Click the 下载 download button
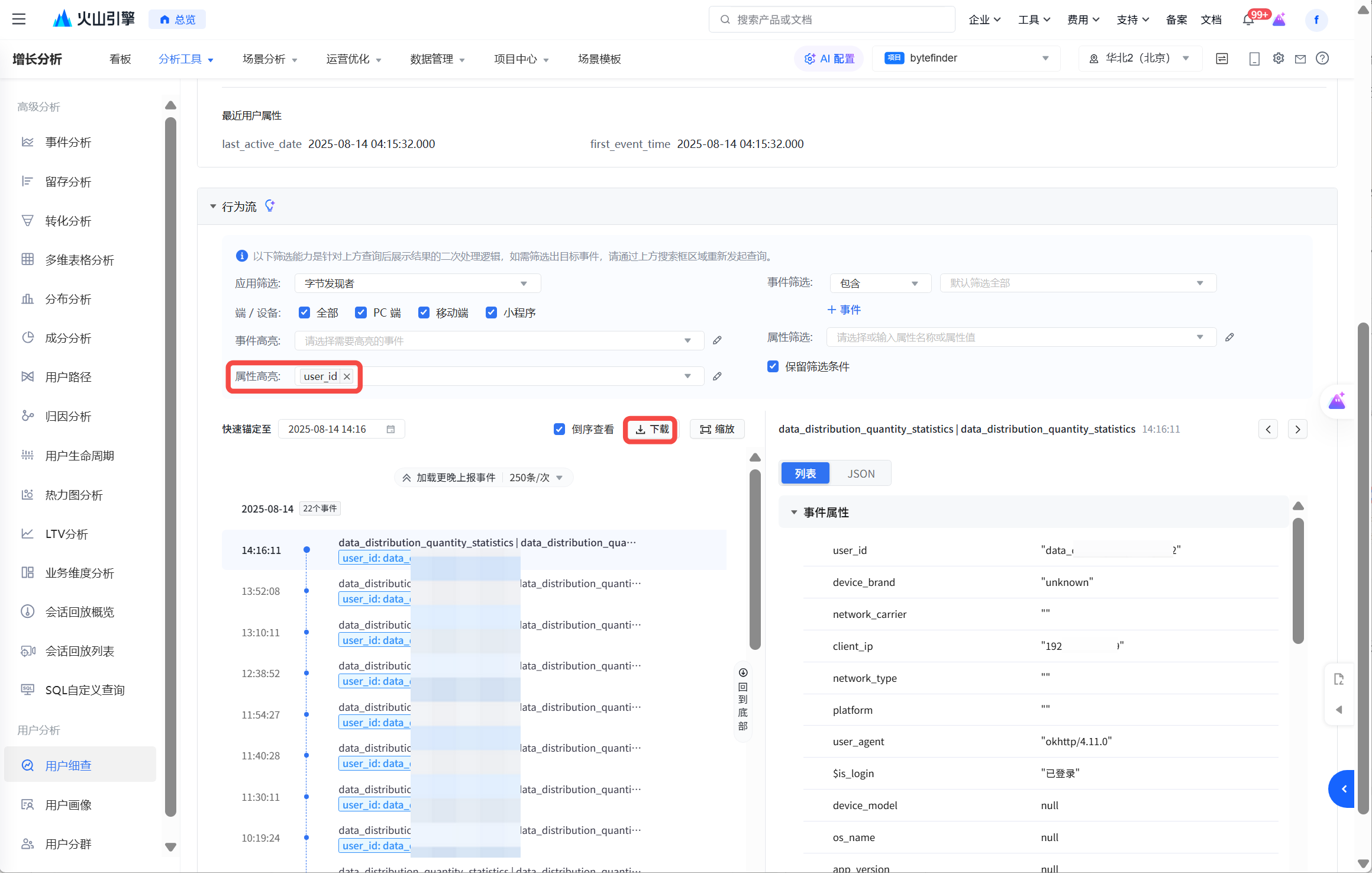The height and width of the screenshot is (873, 1372). click(x=651, y=430)
